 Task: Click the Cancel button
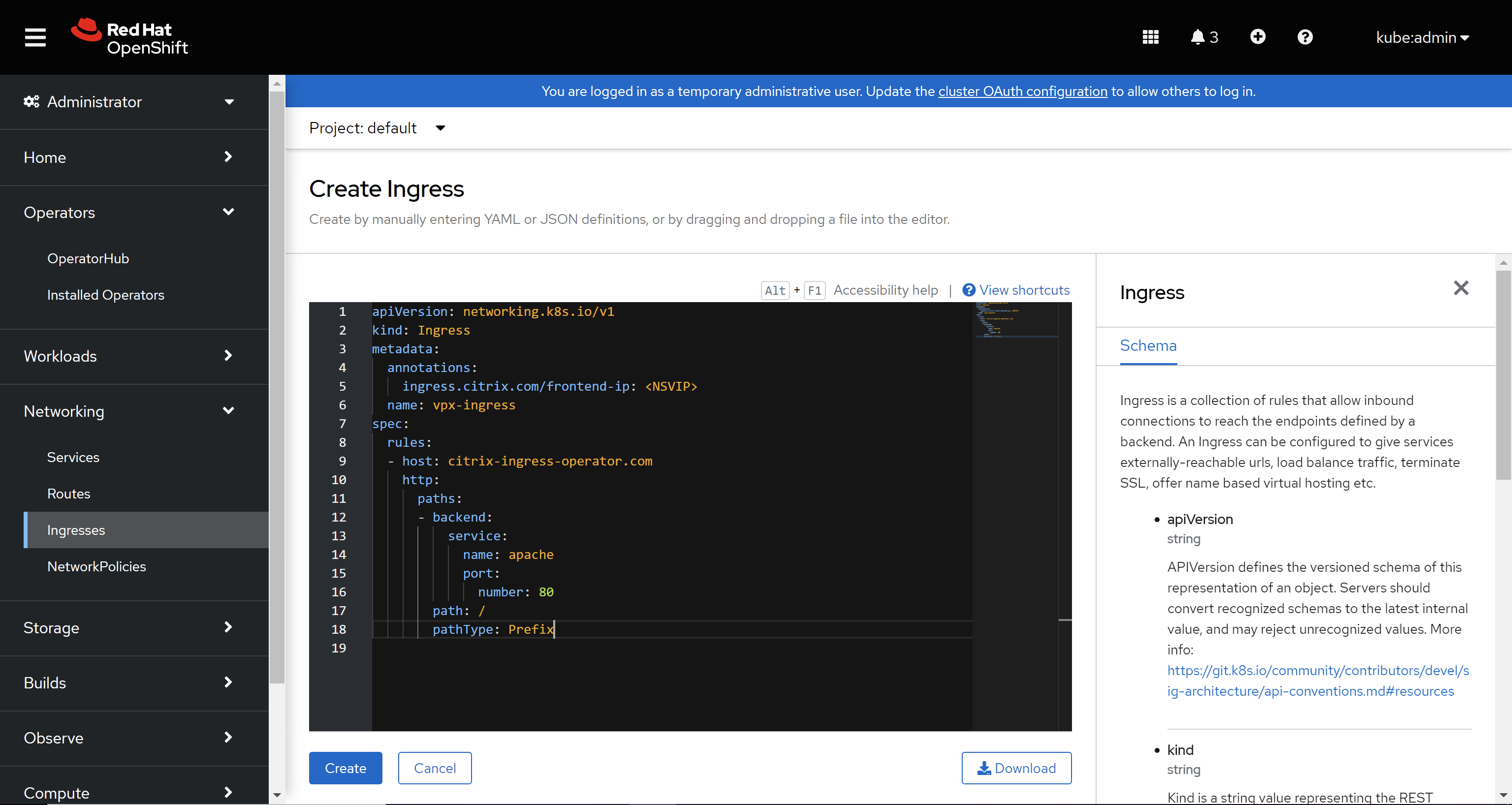(434, 768)
